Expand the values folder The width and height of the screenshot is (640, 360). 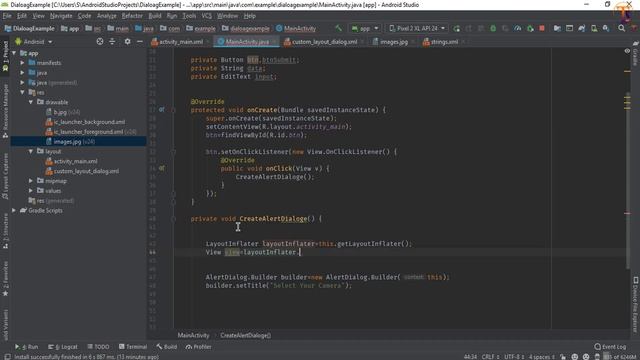coord(31,191)
